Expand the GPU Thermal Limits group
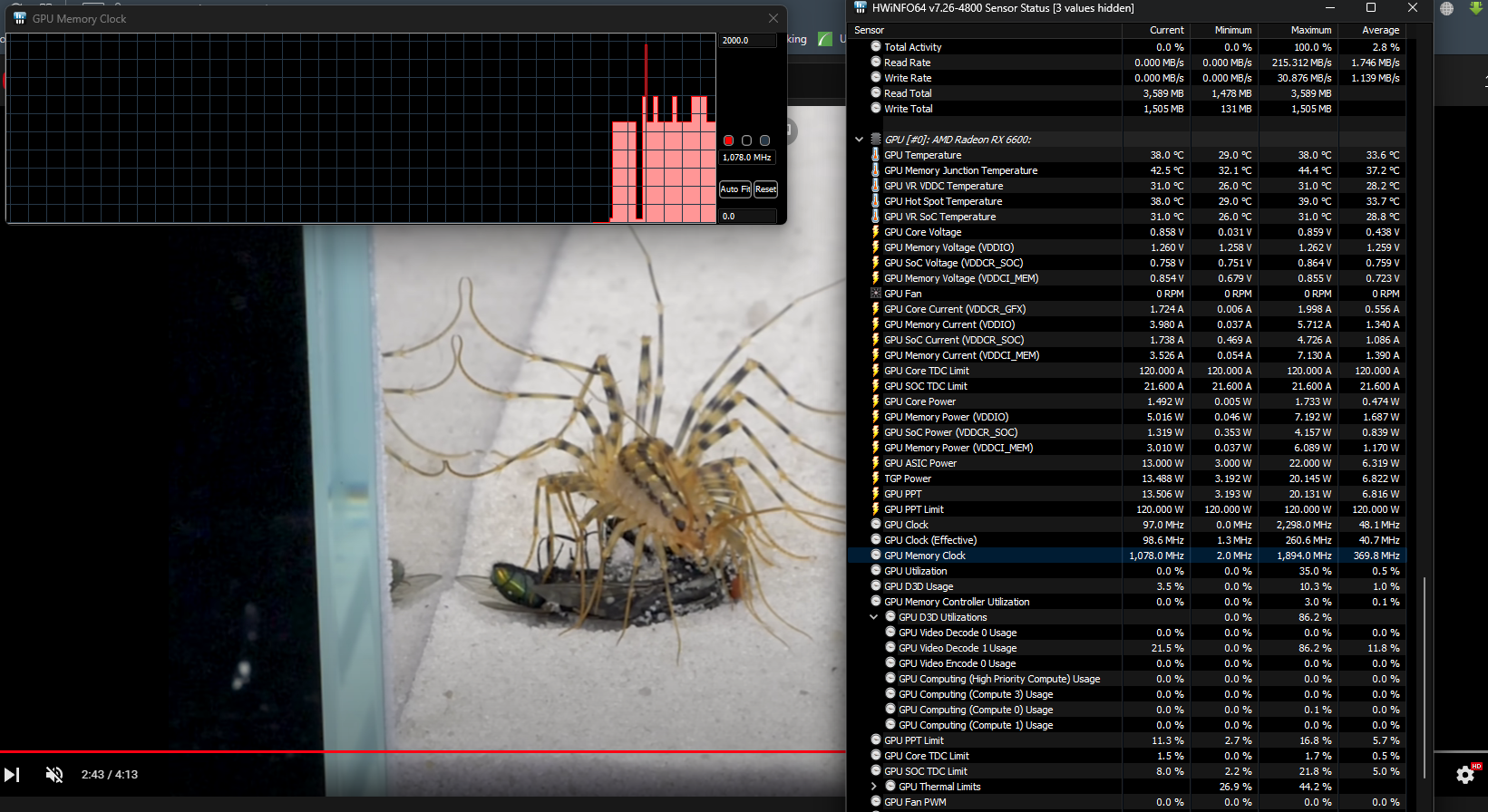 pyautogui.click(x=874, y=787)
